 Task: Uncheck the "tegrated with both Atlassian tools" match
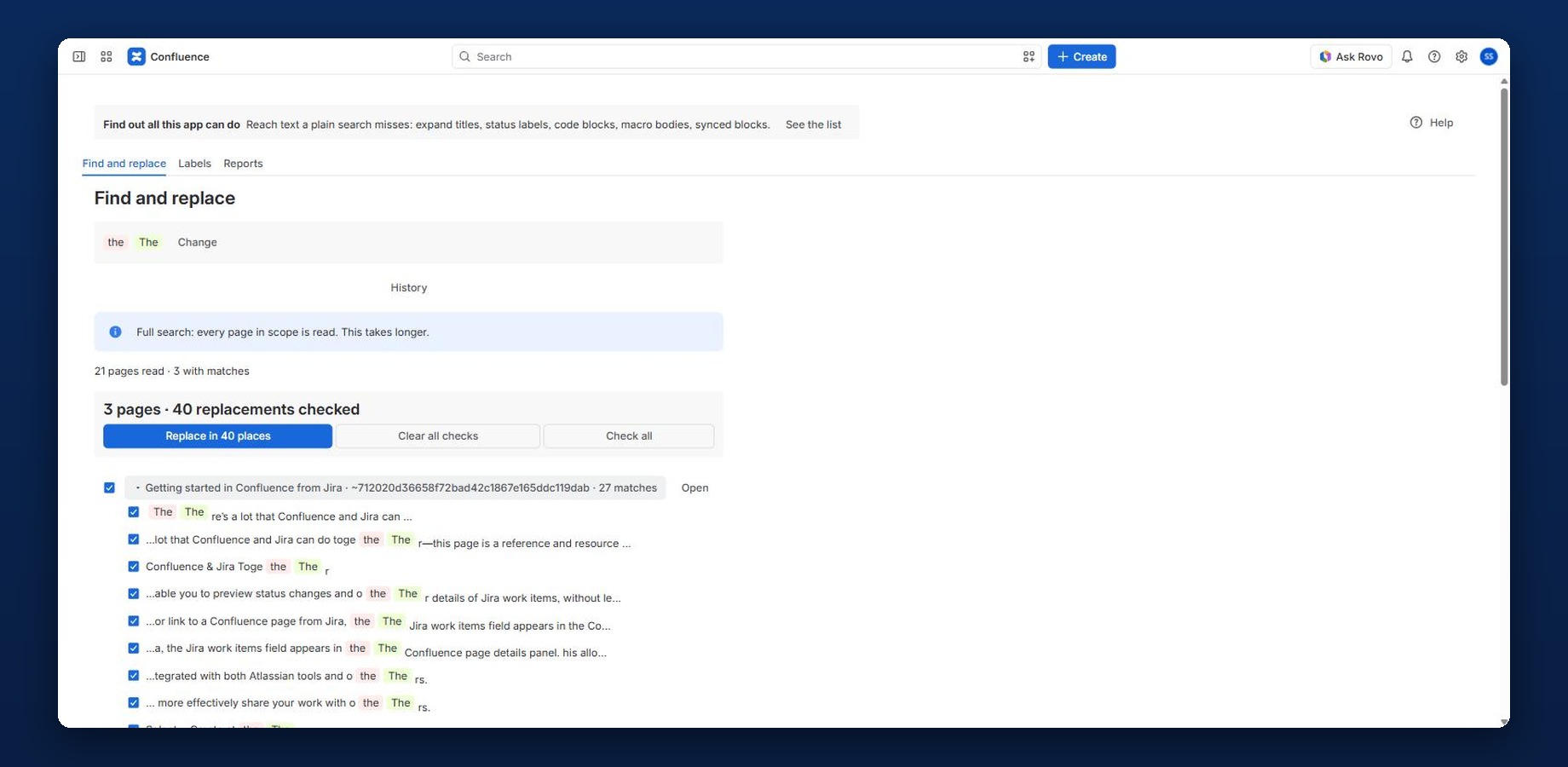click(x=134, y=676)
